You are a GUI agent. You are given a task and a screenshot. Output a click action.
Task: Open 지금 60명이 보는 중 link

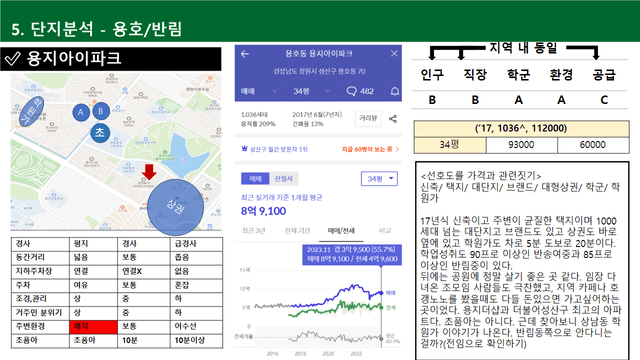370,149
